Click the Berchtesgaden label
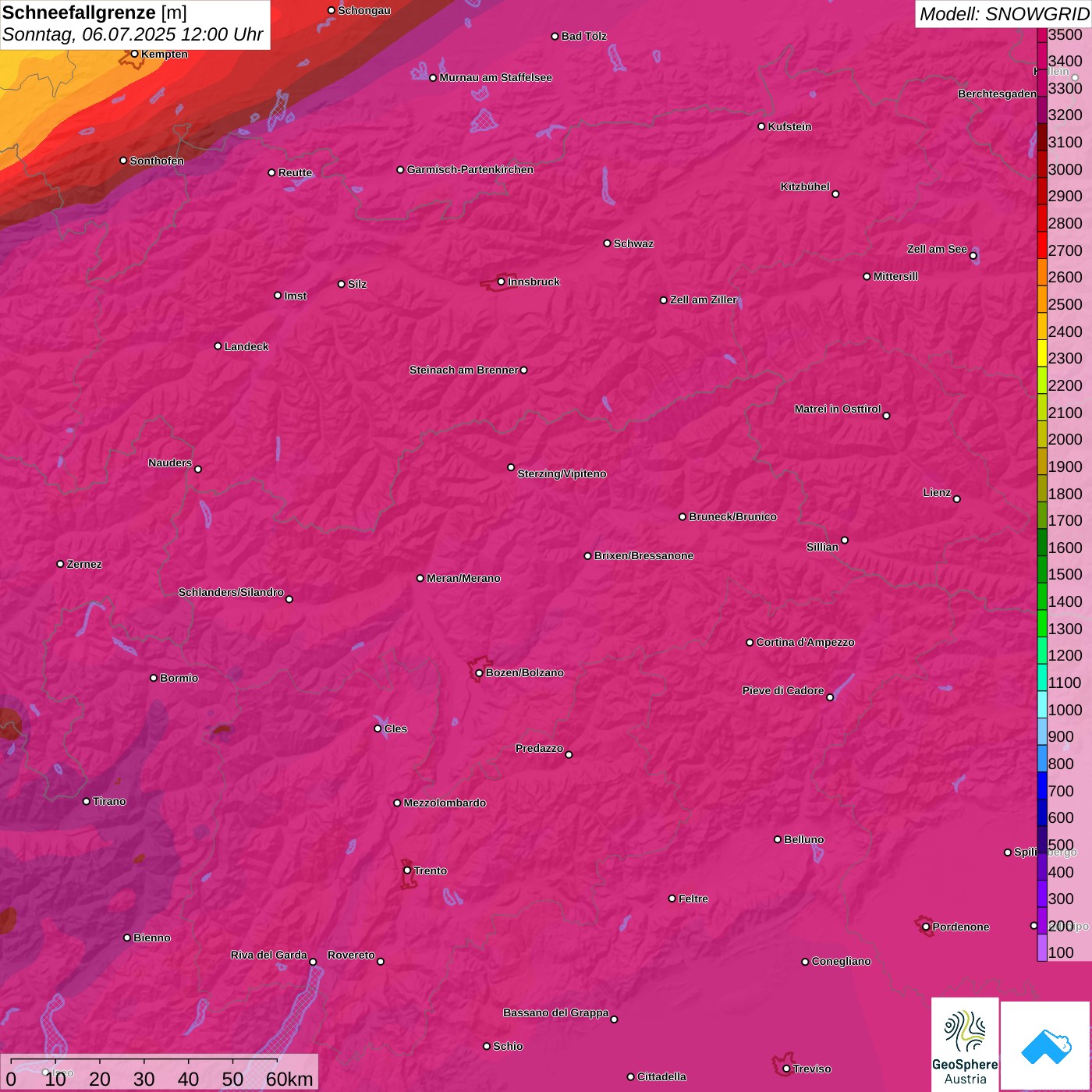Viewport: 1092px width, 1092px height. pyautogui.click(x=997, y=94)
